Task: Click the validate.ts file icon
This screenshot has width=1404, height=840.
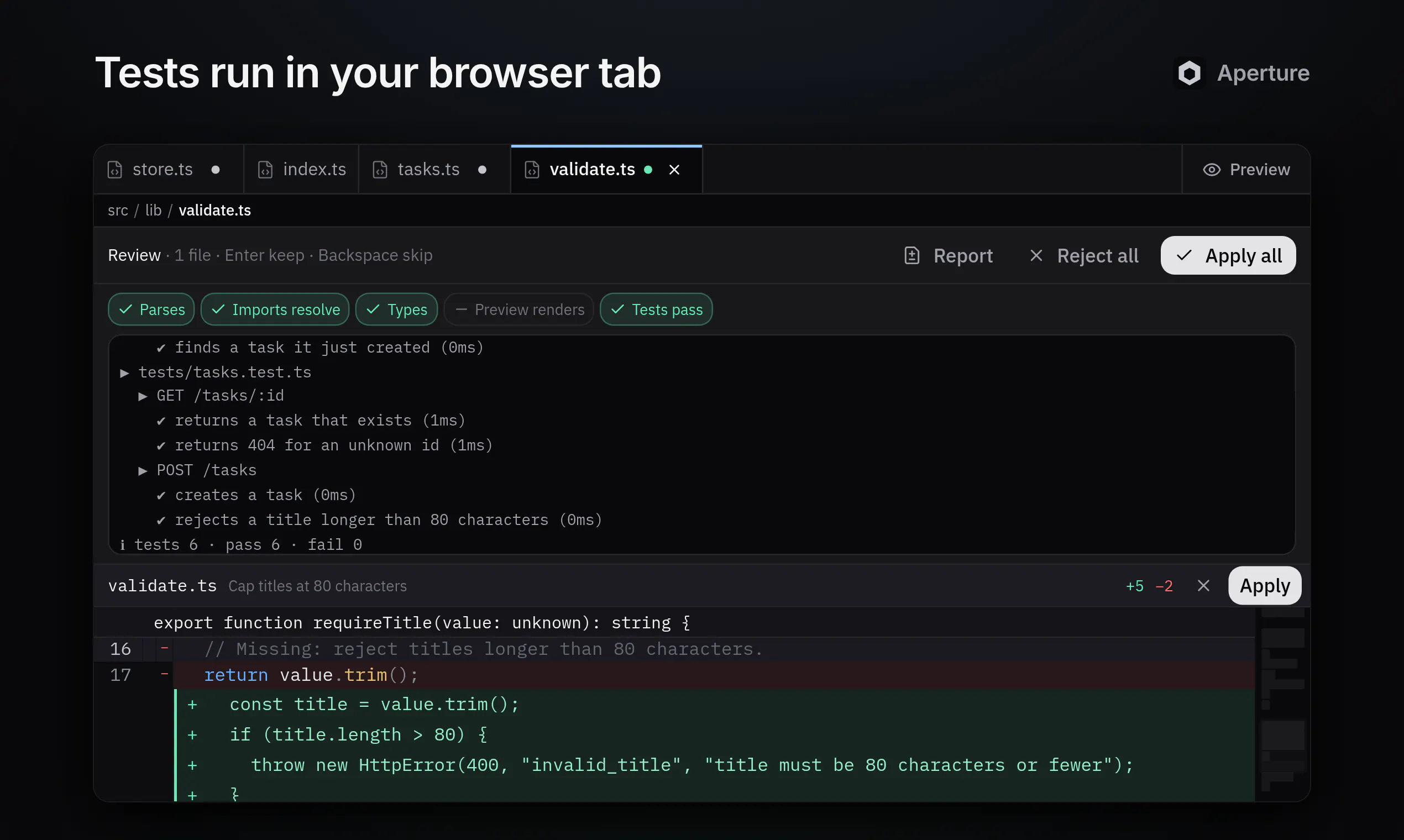Action: tap(532, 170)
